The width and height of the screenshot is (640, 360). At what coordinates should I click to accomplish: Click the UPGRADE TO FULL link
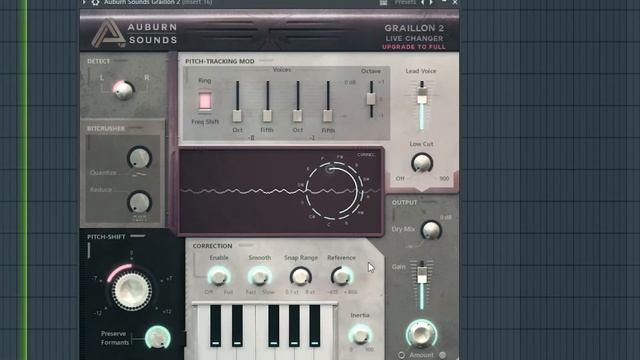pos(414,47)
